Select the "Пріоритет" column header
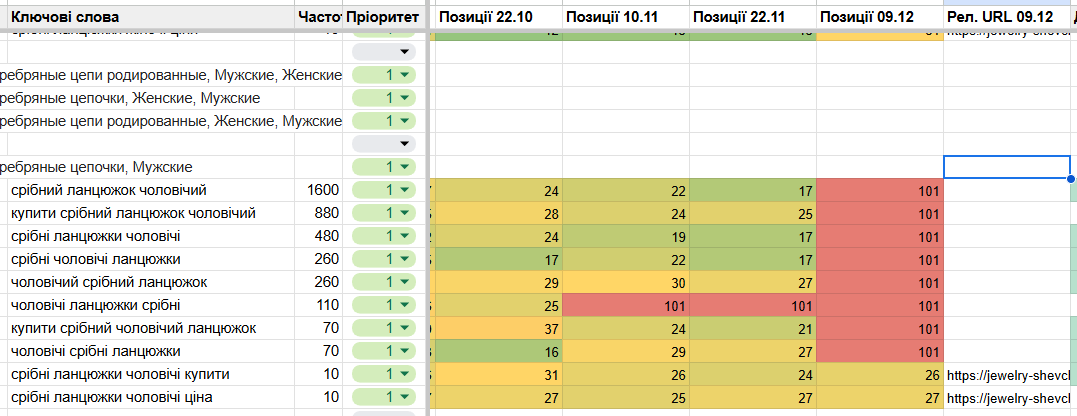Viewport: 1077px width, 416px height. click(x=384, y=18)
